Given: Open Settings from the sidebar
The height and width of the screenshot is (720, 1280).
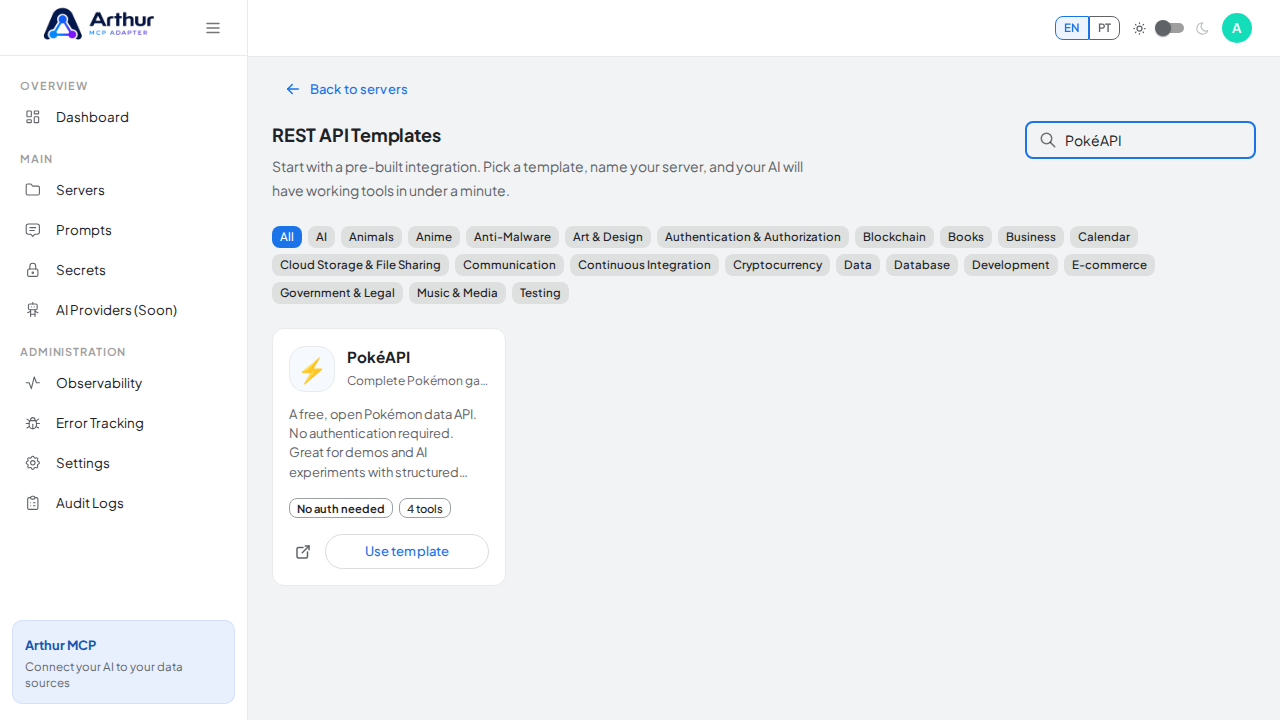Looking at the screenshot, I should [x=123, y=463].
